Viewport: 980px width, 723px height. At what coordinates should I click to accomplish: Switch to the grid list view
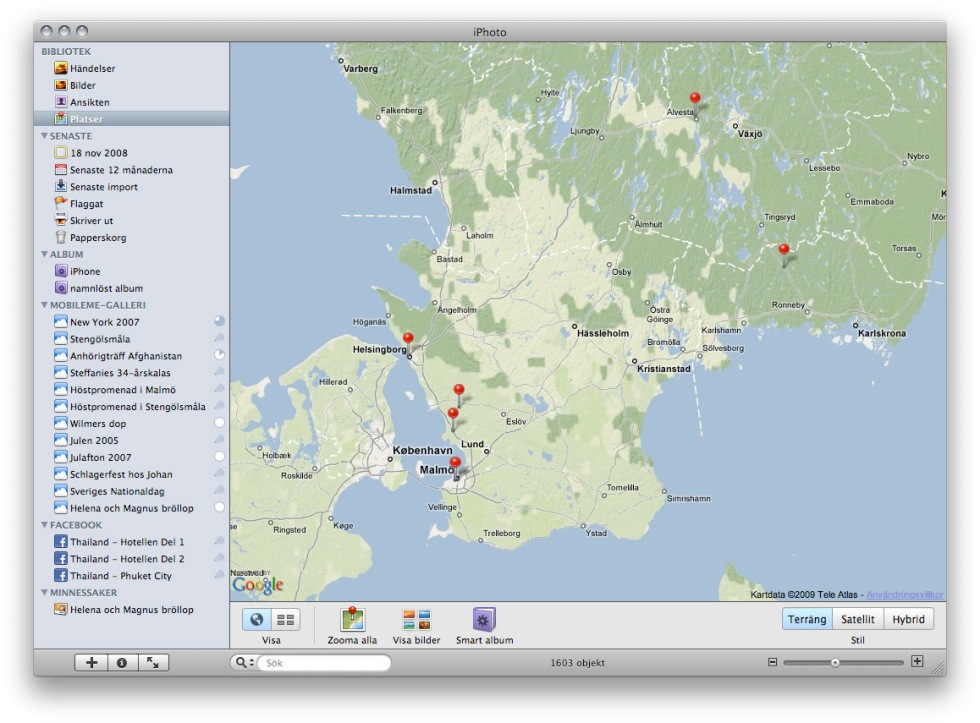tap(284, 620)
